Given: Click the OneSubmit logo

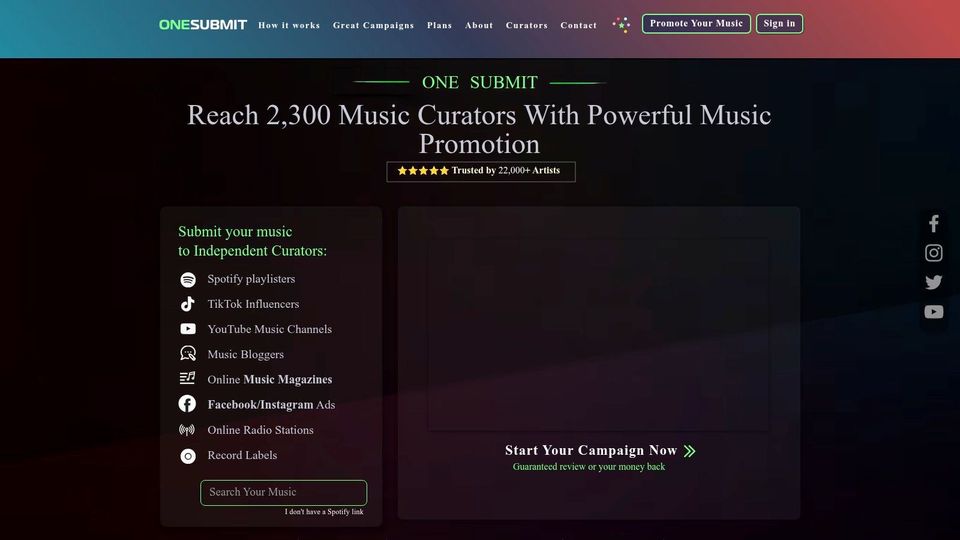Looking at the screenshot, I should (x=203, y=24).
